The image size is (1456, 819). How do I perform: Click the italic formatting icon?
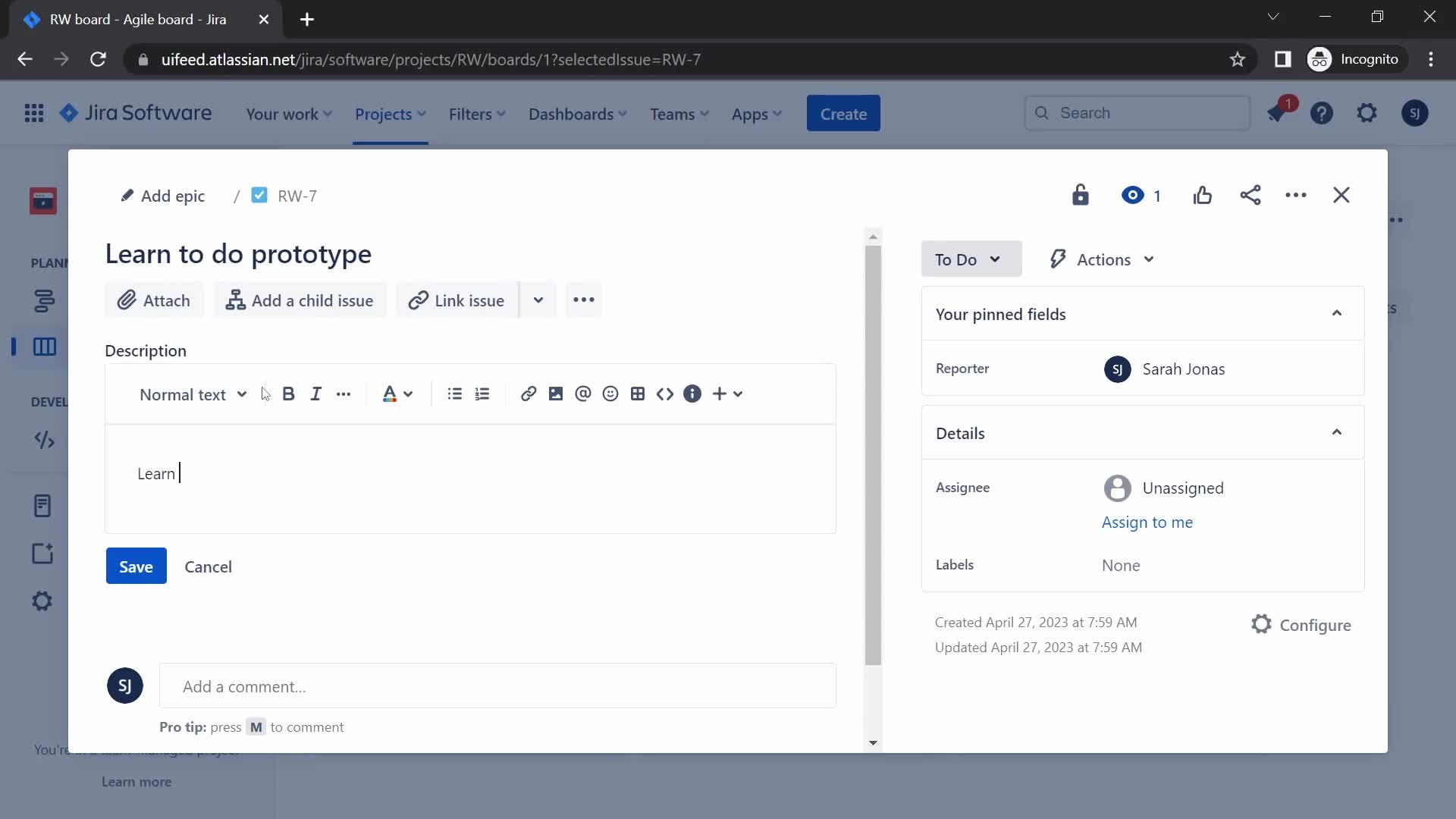click(314, 393)
